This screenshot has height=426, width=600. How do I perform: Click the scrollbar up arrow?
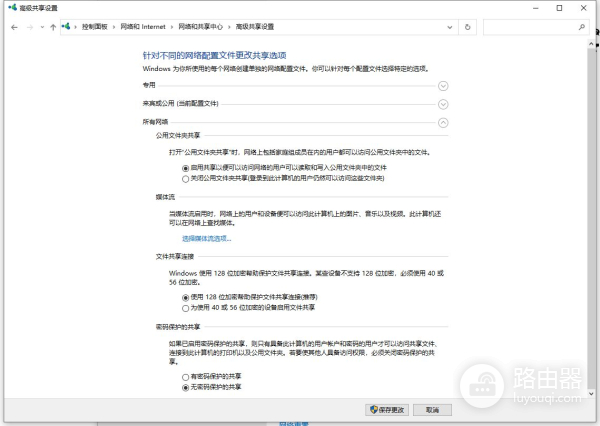(591, 44)
